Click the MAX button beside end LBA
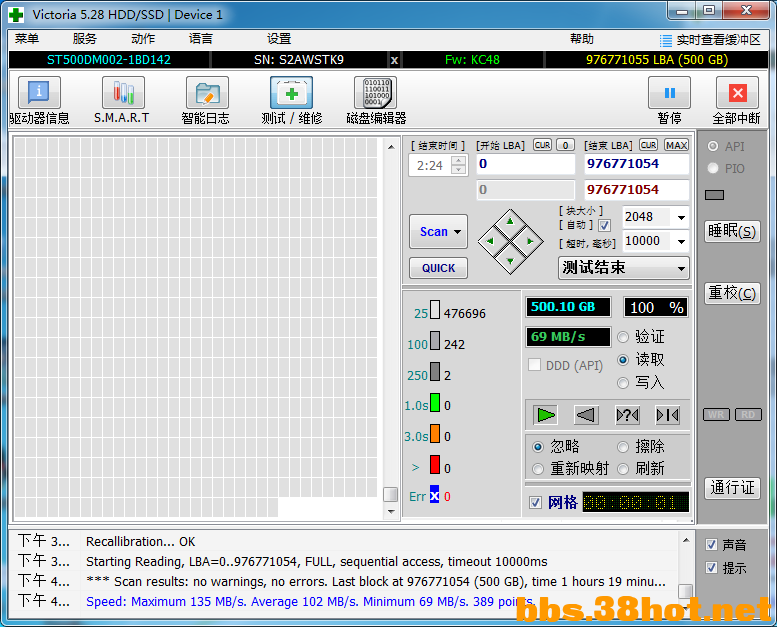Screen dimensions: 777x627 click(x=676, y=145)
